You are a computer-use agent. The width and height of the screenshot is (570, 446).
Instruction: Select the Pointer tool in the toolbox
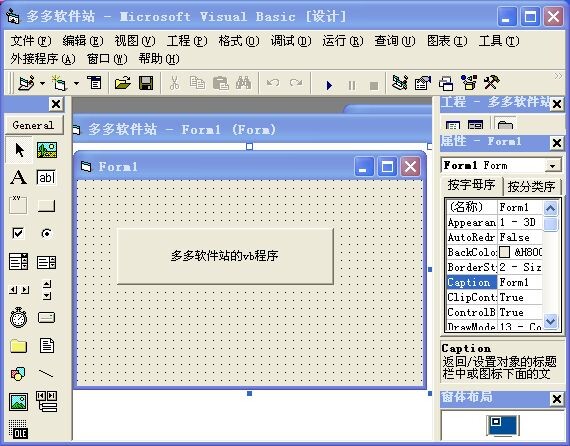coord(19,150)
